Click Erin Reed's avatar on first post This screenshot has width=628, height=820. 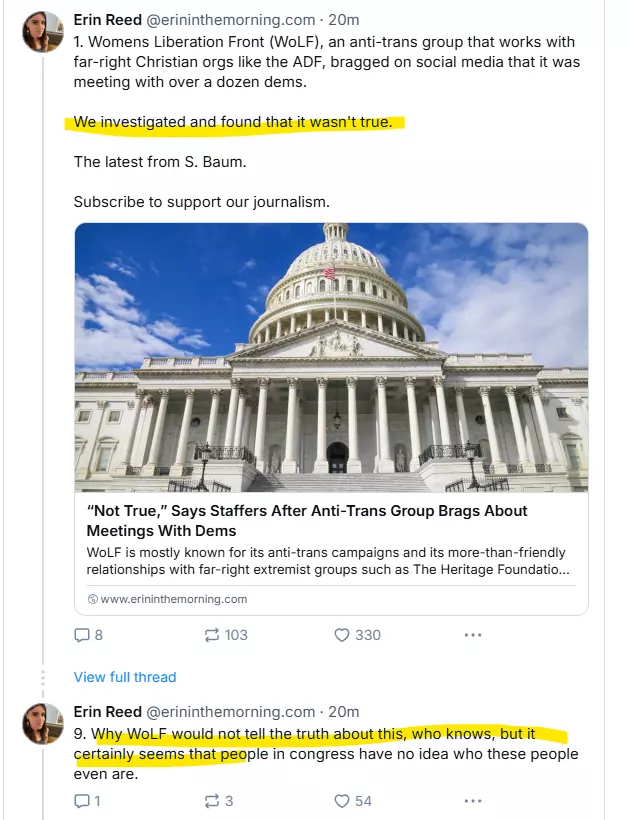(x=41, y=33)
